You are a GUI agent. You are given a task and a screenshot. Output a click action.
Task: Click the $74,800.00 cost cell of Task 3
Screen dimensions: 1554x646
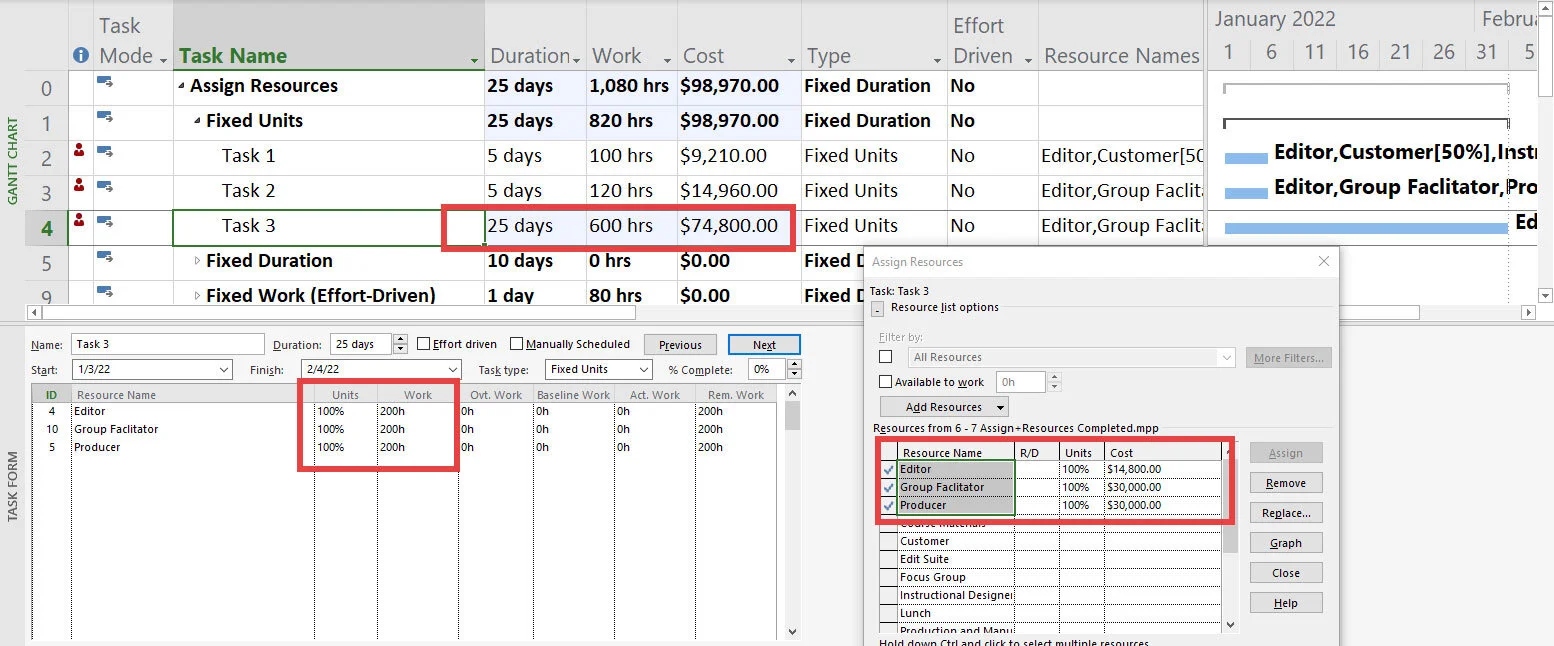pos(737,226)
